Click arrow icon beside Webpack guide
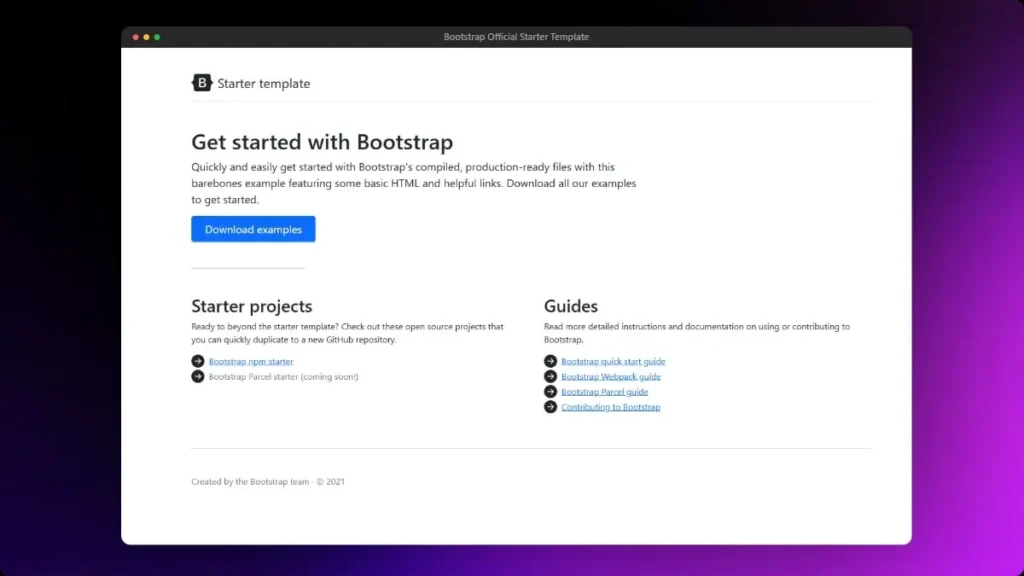This screenshot has height=576, width=1024. tap(551, 376)
